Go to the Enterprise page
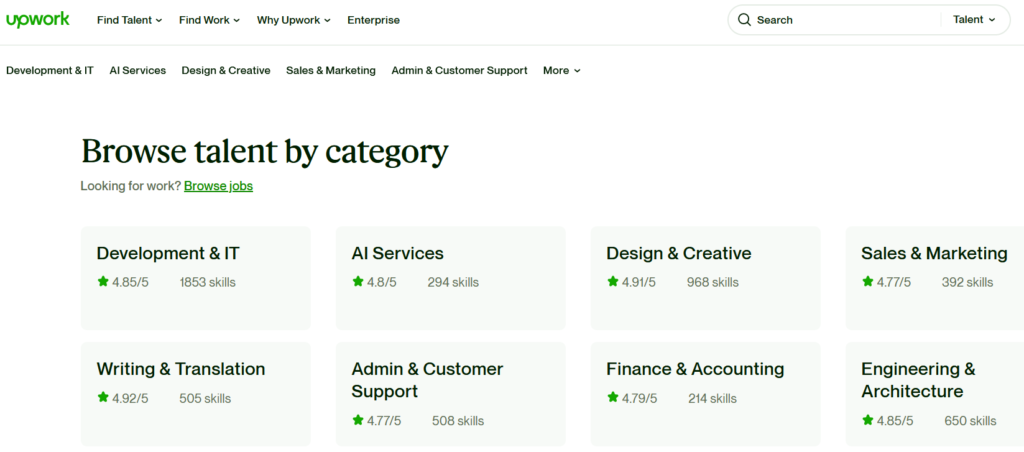The image size is (1024, 452). tap(374, 20)
